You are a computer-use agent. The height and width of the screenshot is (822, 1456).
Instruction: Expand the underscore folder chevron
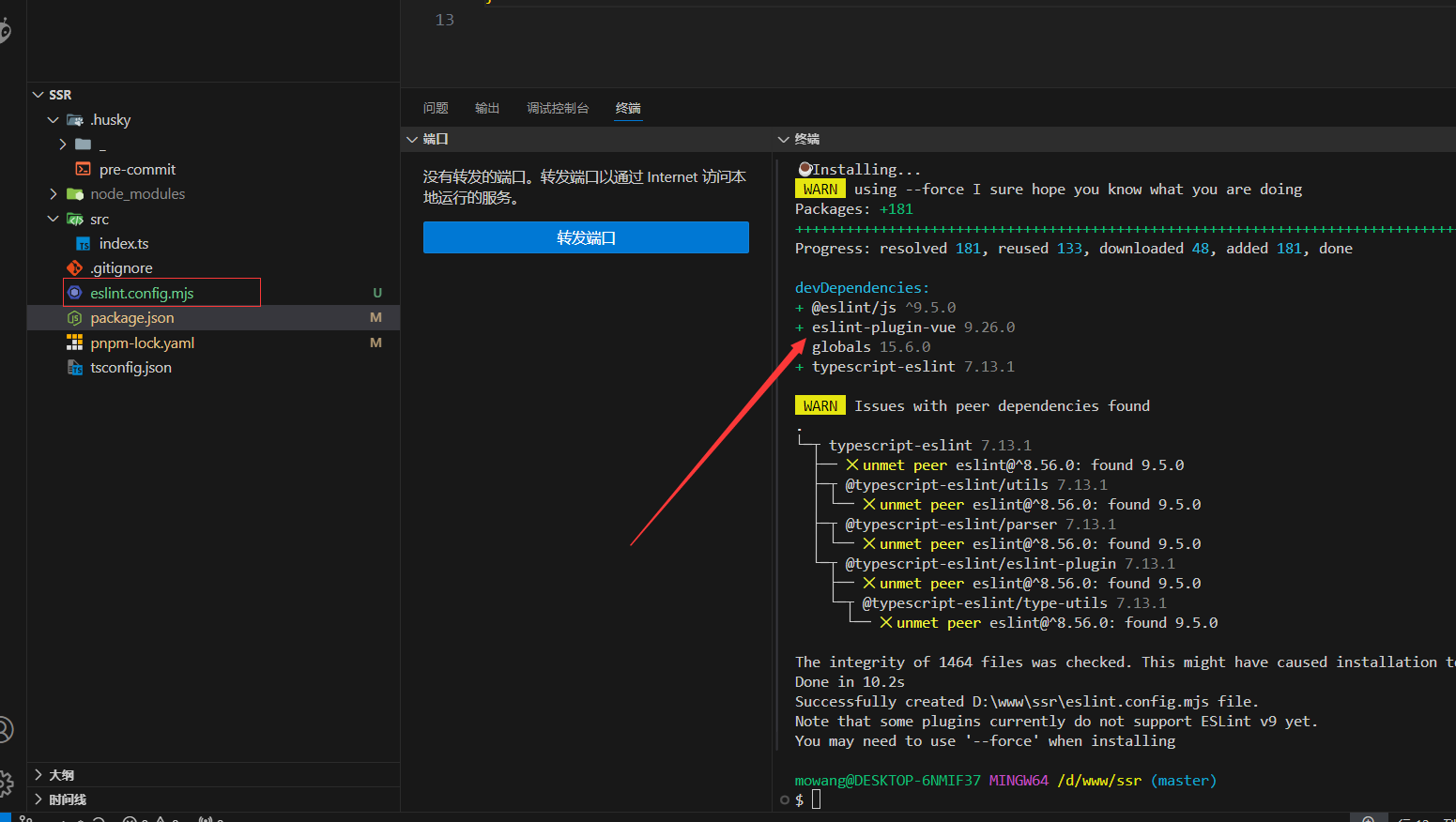click(x=62, y=145)
